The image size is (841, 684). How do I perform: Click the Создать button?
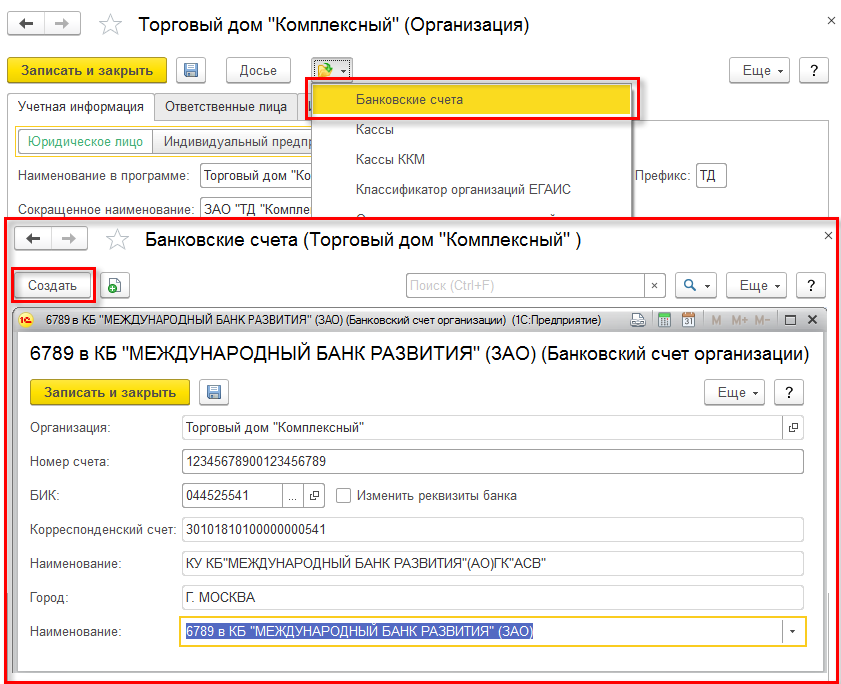coord(53,285)
